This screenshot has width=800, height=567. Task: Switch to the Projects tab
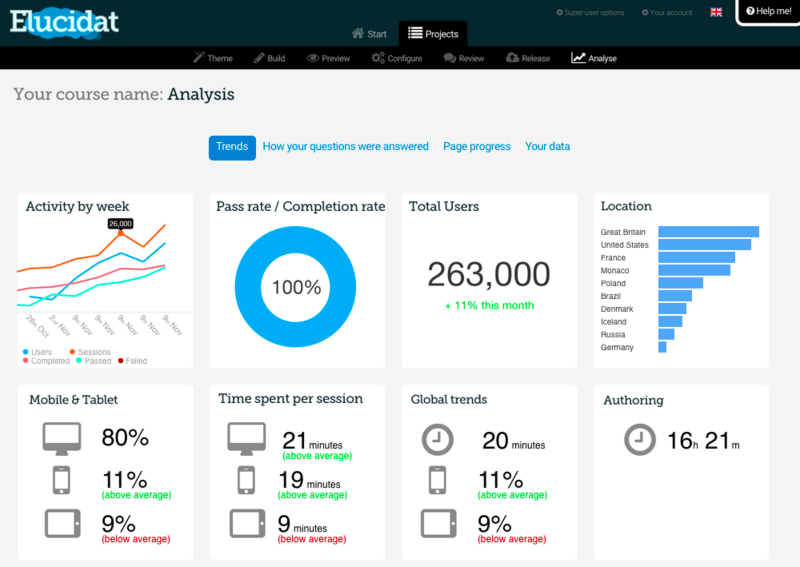click(433, 34)
